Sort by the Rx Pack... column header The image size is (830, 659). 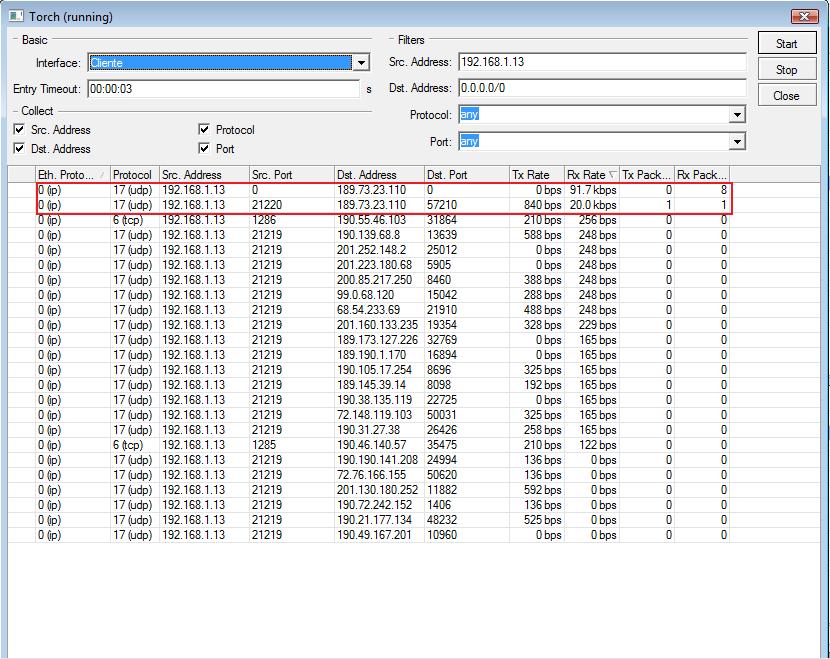702,175
